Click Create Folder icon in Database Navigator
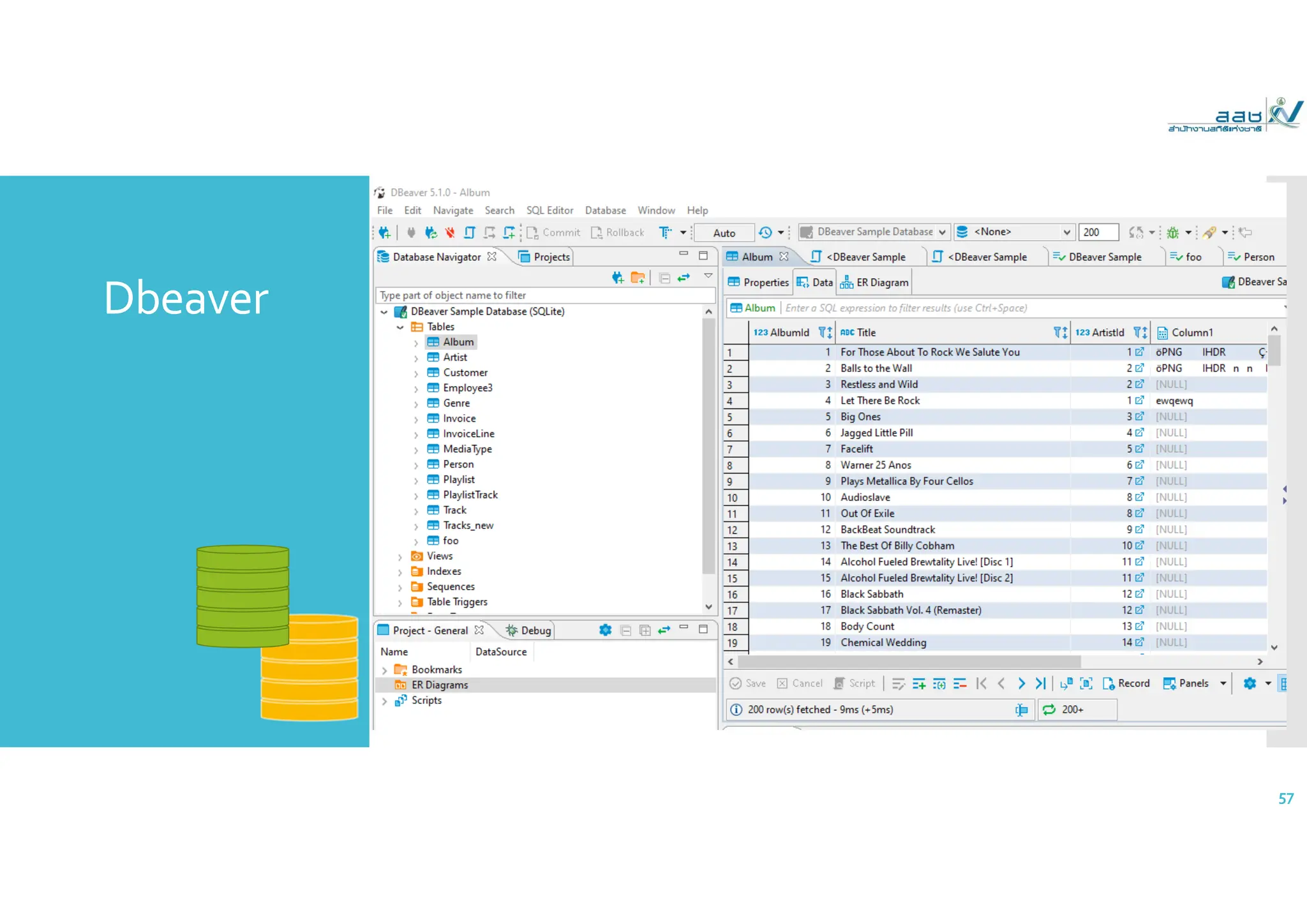This screenshot has height=924, width=1307. click(638, 278)
